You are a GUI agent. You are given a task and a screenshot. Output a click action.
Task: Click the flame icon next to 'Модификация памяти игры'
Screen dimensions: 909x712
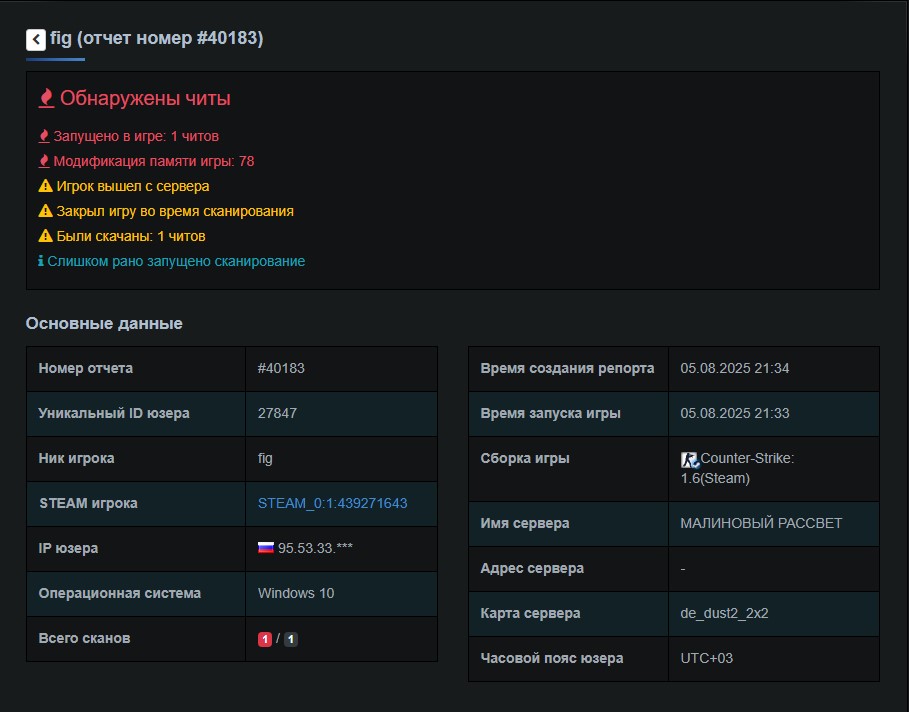pos(43,161)
